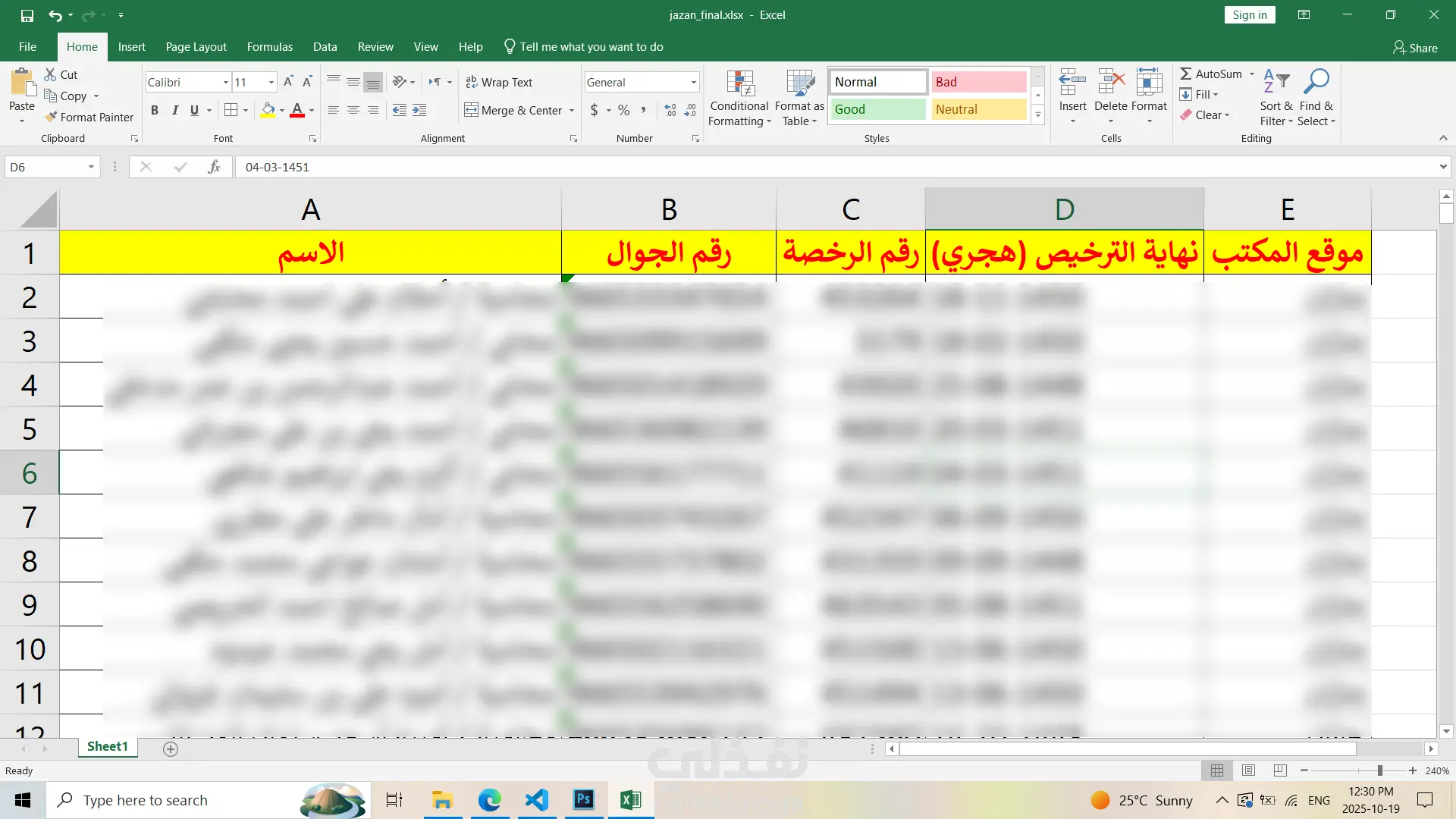The width and height of the screenshot is (1456, 819).
Task: Open Photoshop from the taskbar
Action: (x=583, y=799)
